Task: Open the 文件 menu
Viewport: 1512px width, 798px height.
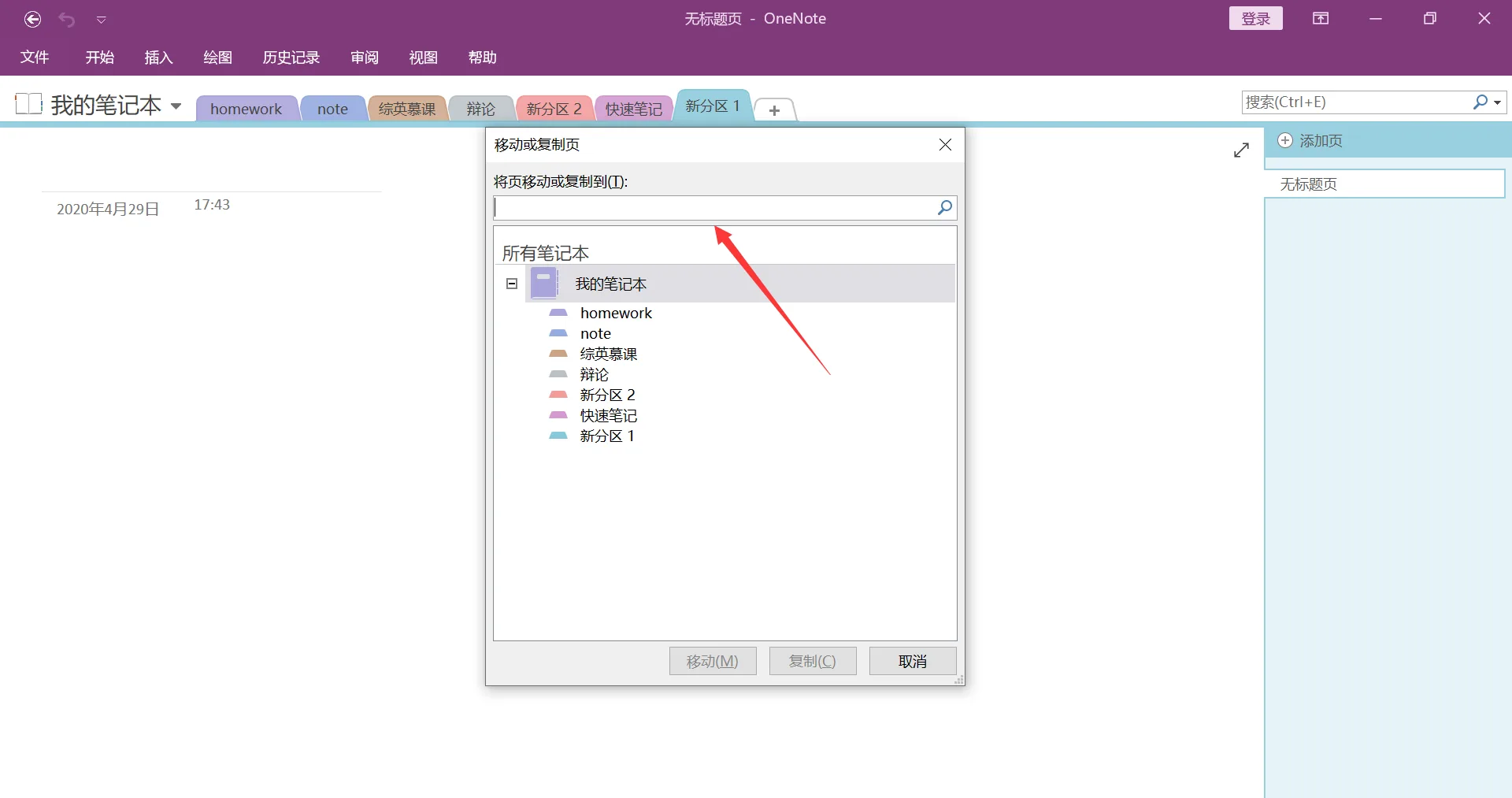Action: 35,58
